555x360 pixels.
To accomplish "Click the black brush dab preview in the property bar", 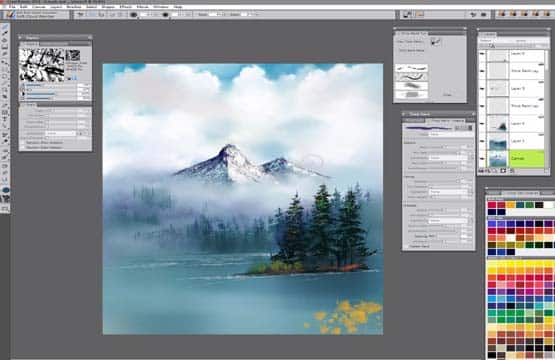I will (x=133, y=15).
